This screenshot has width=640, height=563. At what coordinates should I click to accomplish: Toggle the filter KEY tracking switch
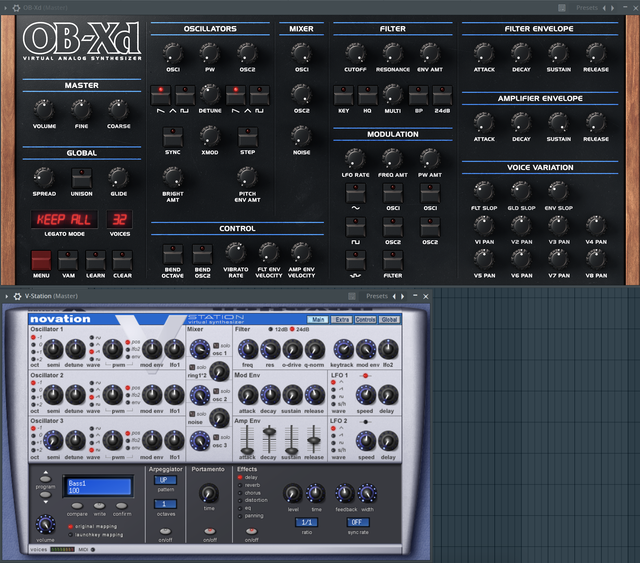(343, 95)
